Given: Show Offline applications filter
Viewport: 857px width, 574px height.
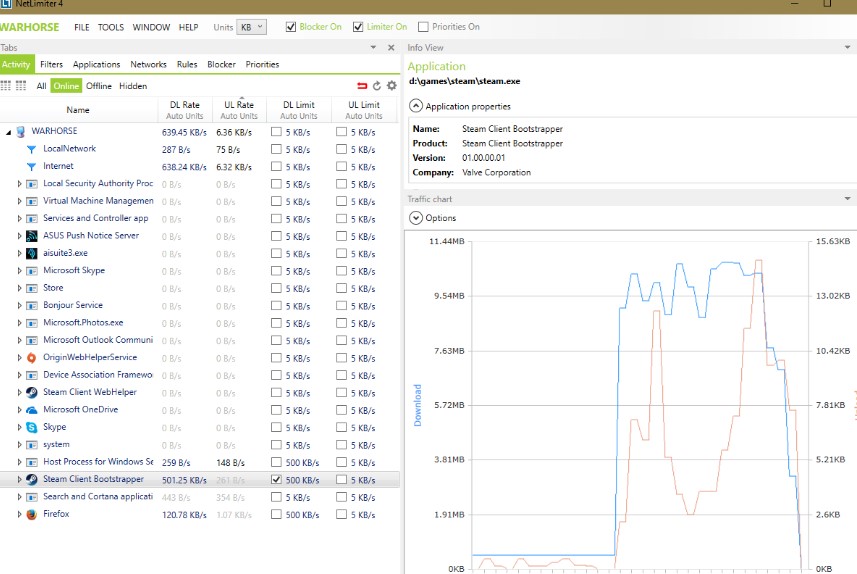Looking at the screenshot, I should tap(99, 86).
